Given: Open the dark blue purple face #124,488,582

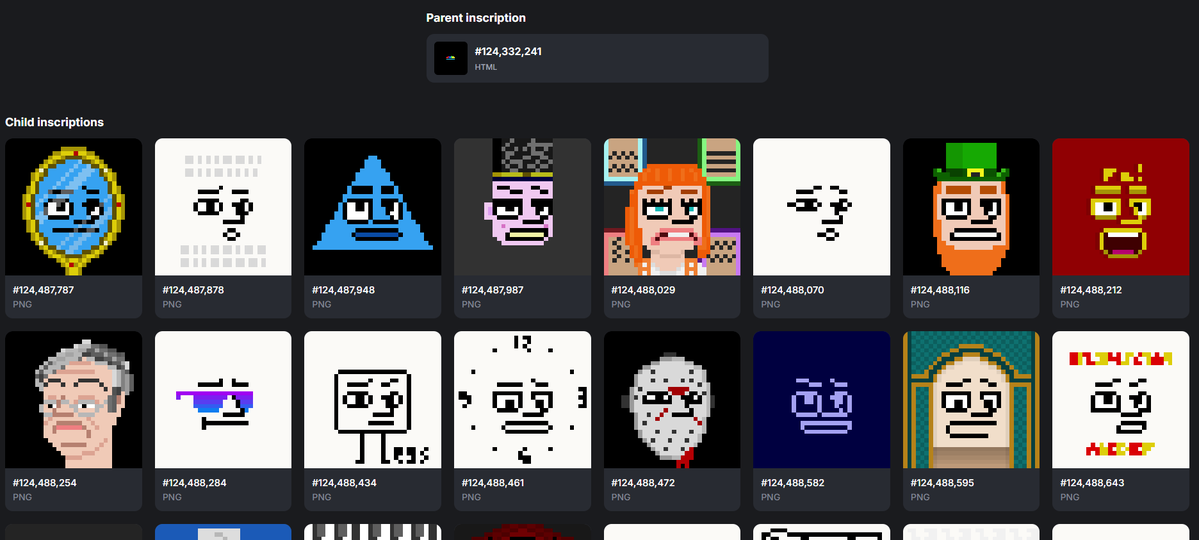Looking at the screenshot, I should coord(821,399).
